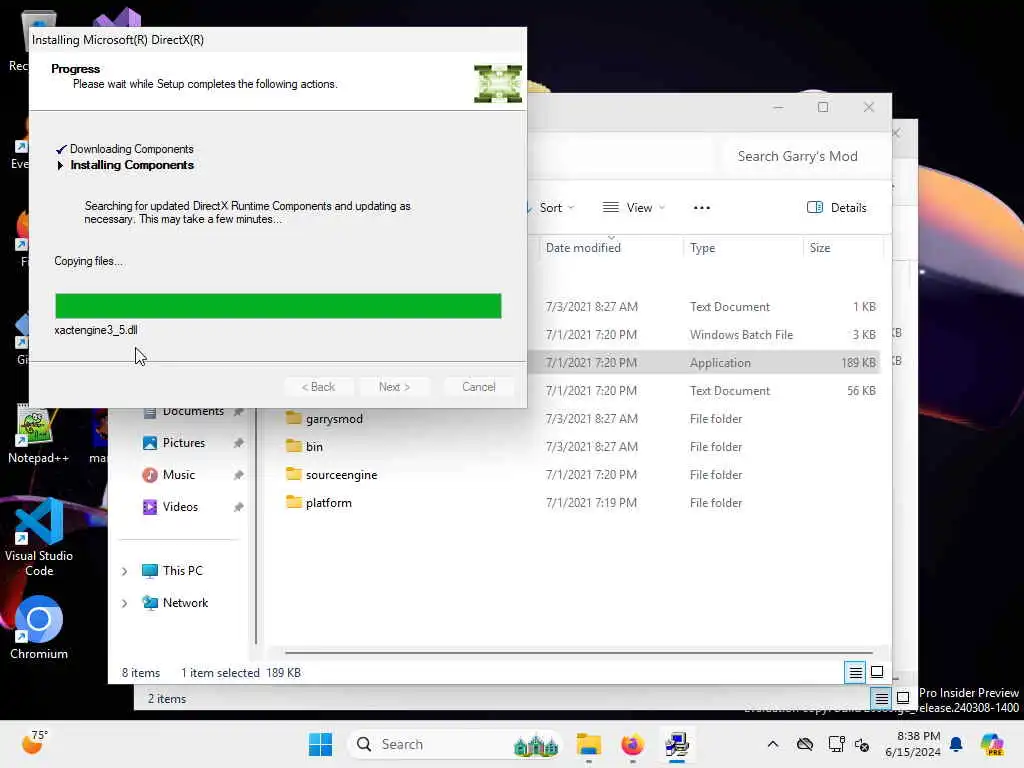
Task: Unpin Videos using its pin icon
Action: pyautogui.click(x=238, y=507)
